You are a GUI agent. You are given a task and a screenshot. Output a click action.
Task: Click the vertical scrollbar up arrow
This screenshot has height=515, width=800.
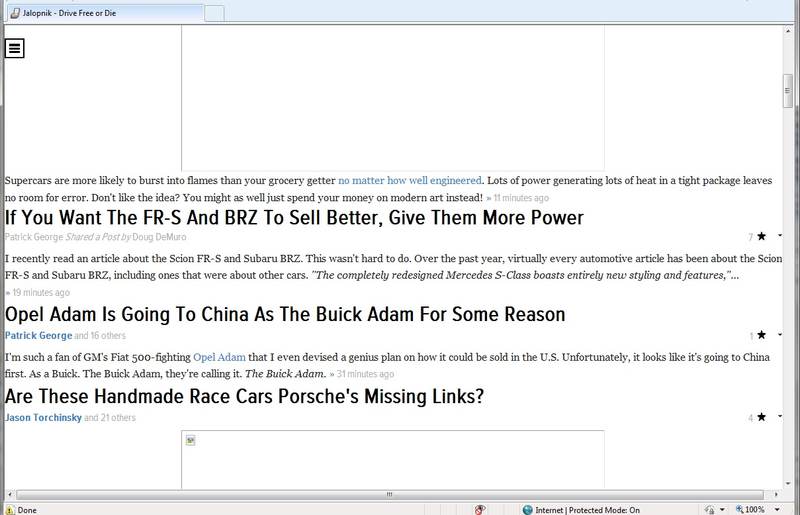coord(788,31)
